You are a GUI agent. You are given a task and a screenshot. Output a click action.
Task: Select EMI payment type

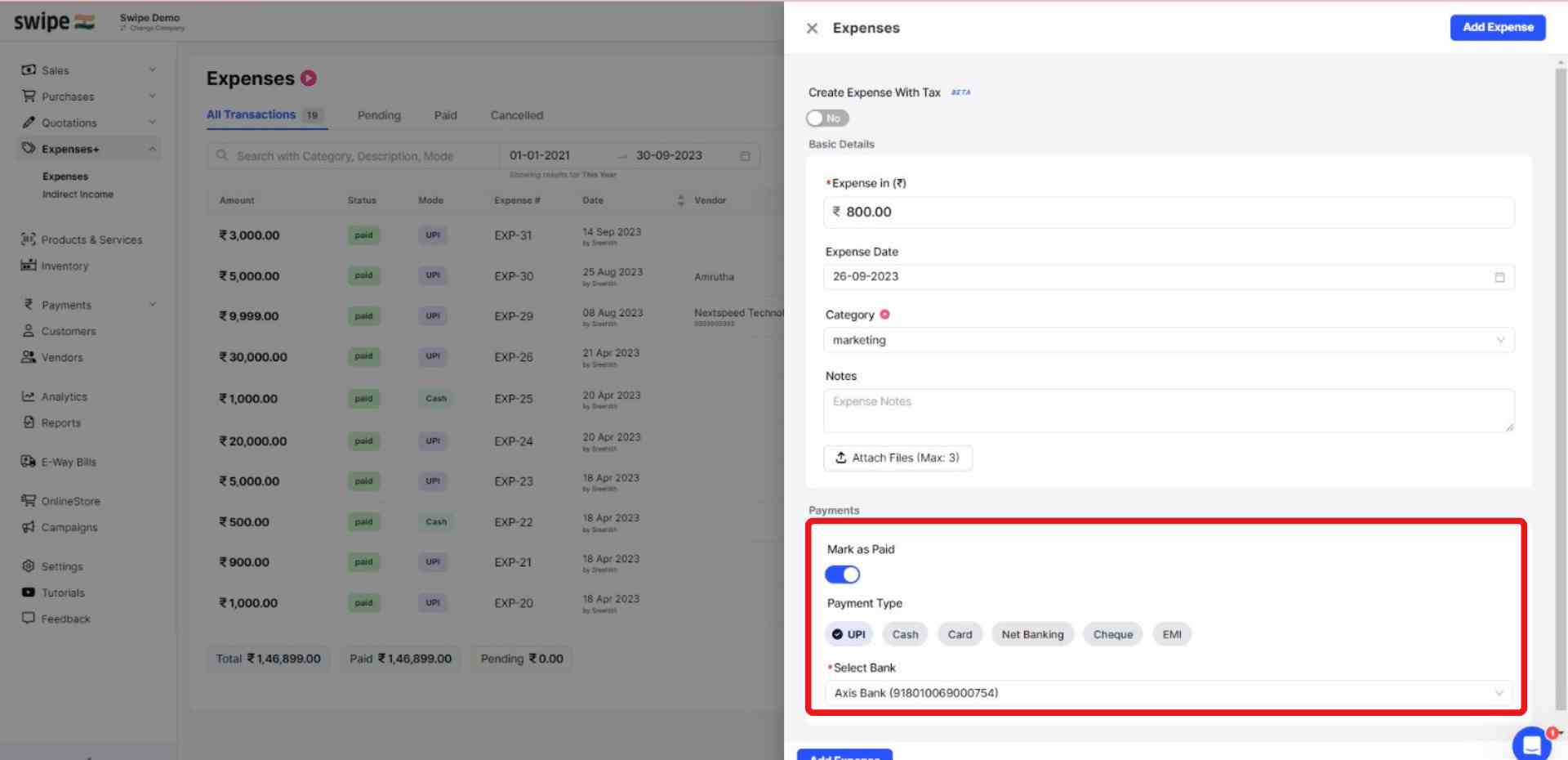1172,634
